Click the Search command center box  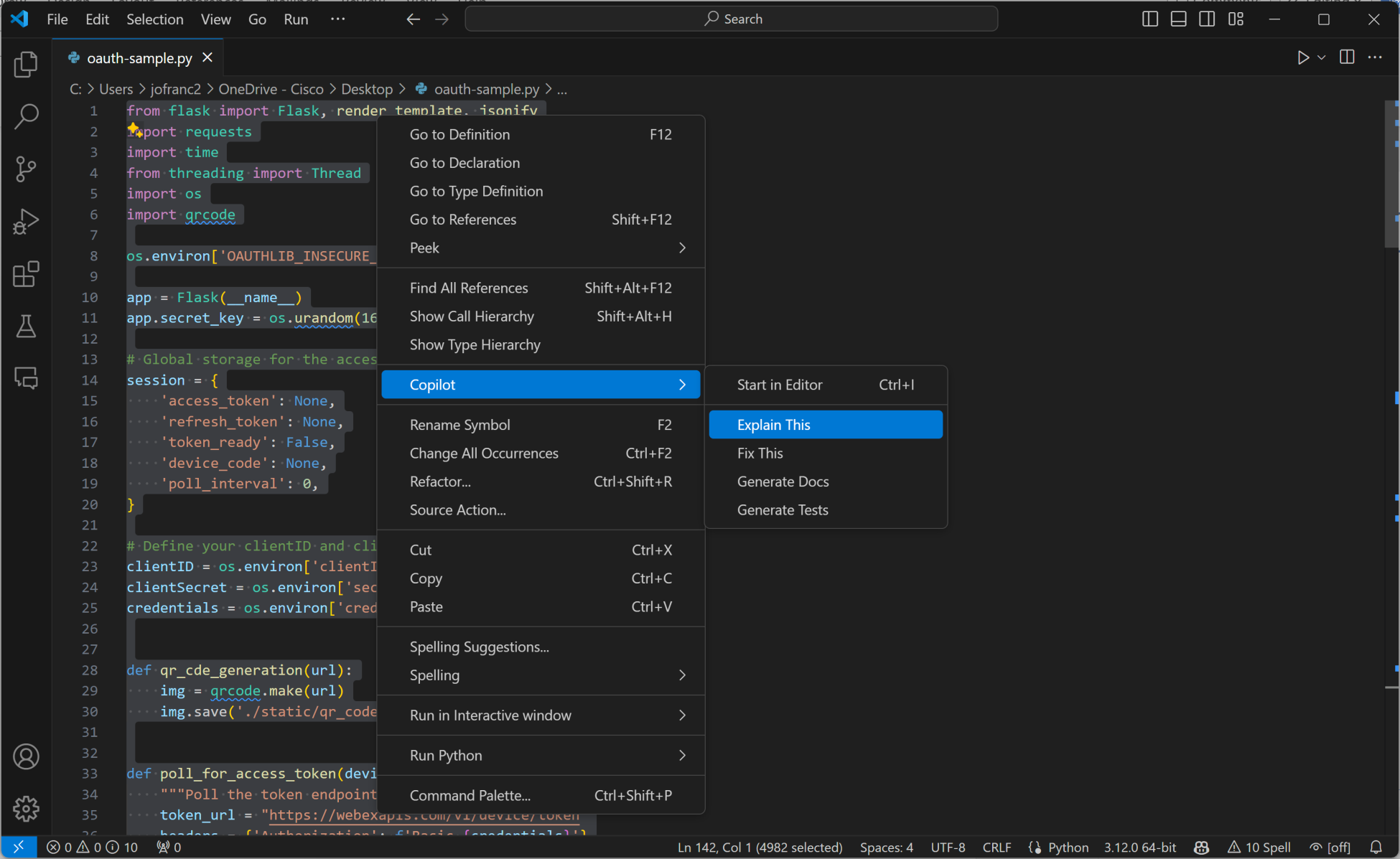(x=732, y=19)
